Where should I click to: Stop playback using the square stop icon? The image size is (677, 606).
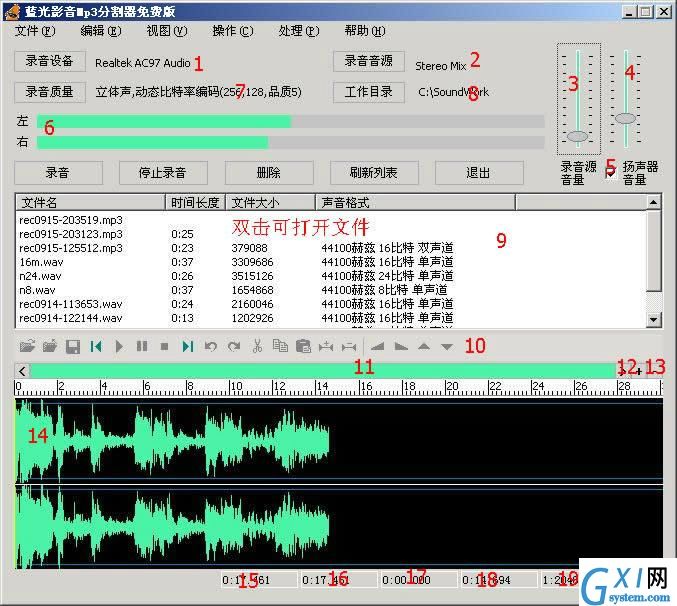[x=164, y=346]
